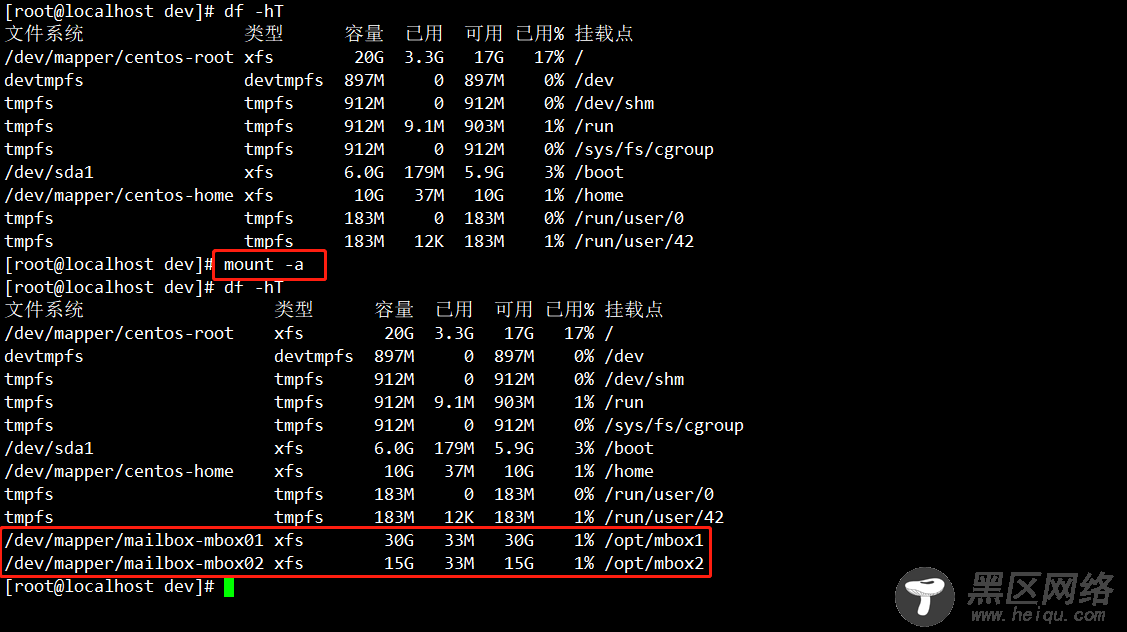Click '/dev/shm' mount point in the first df output

(614, 104)
